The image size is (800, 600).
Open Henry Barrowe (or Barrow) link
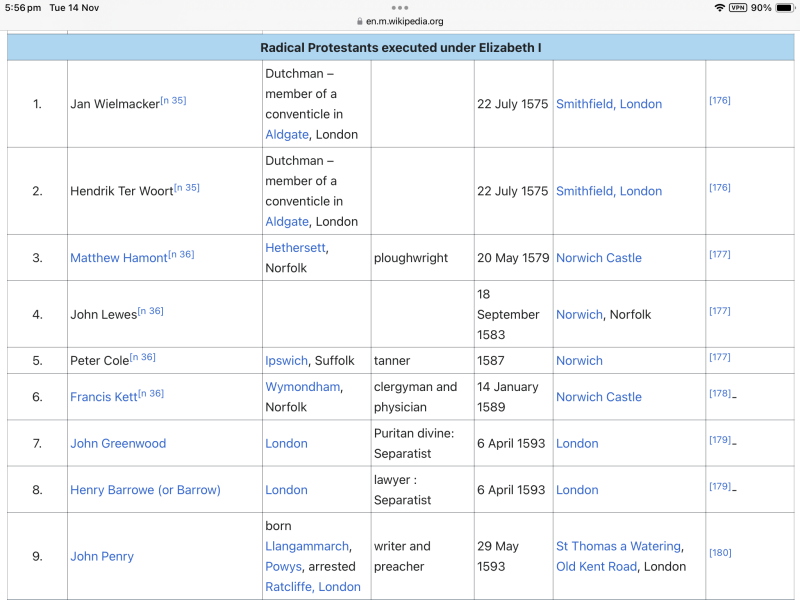(x=146, y=490)
